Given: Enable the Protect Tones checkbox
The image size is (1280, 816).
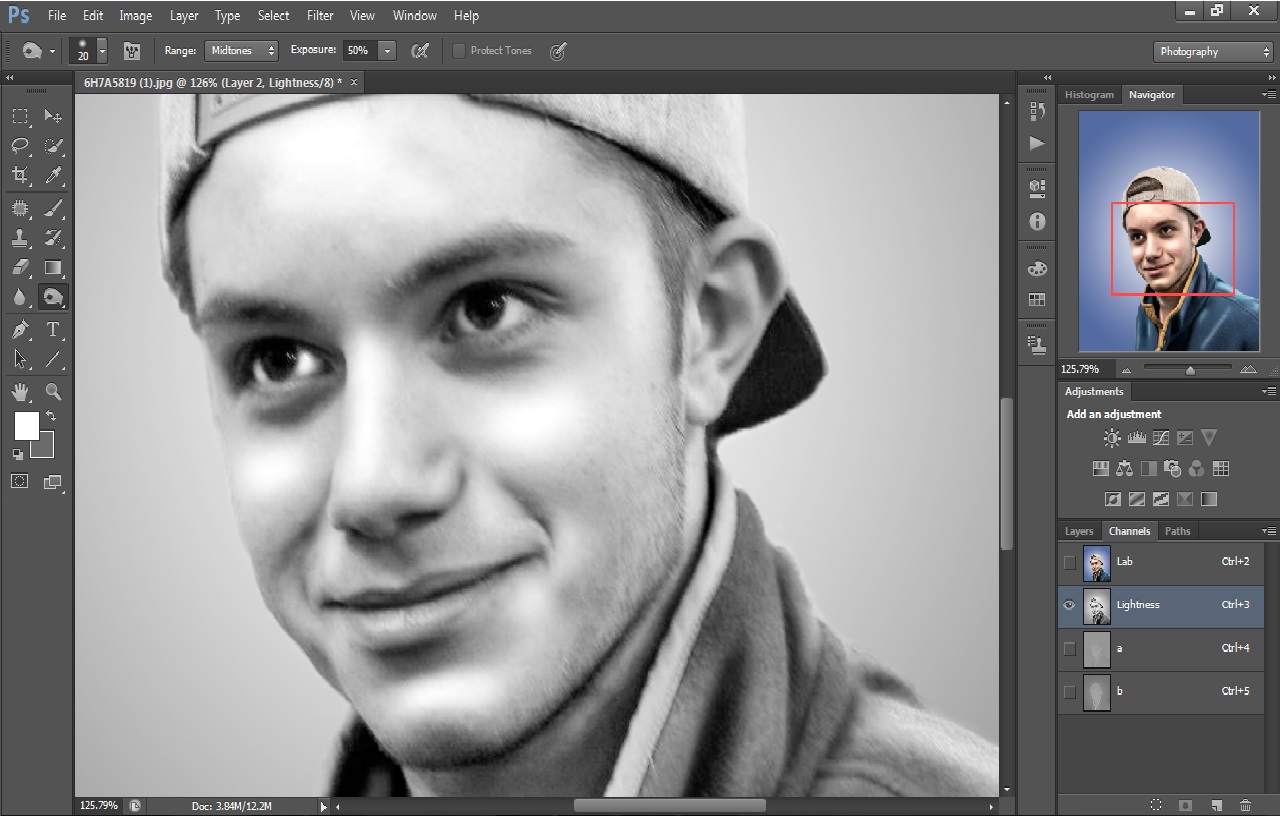Looking at the screenshot, I should click(459, 50).
